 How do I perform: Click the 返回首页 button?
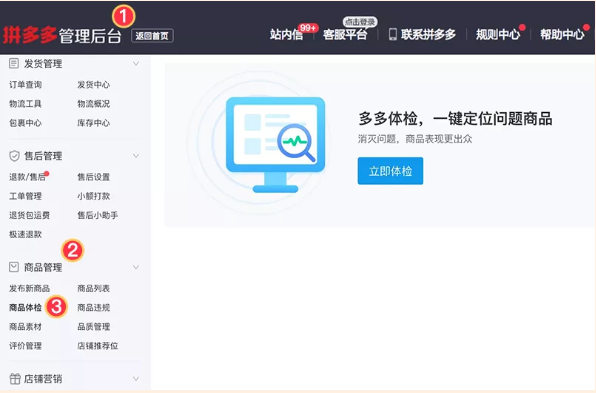[x=152, y=36]
